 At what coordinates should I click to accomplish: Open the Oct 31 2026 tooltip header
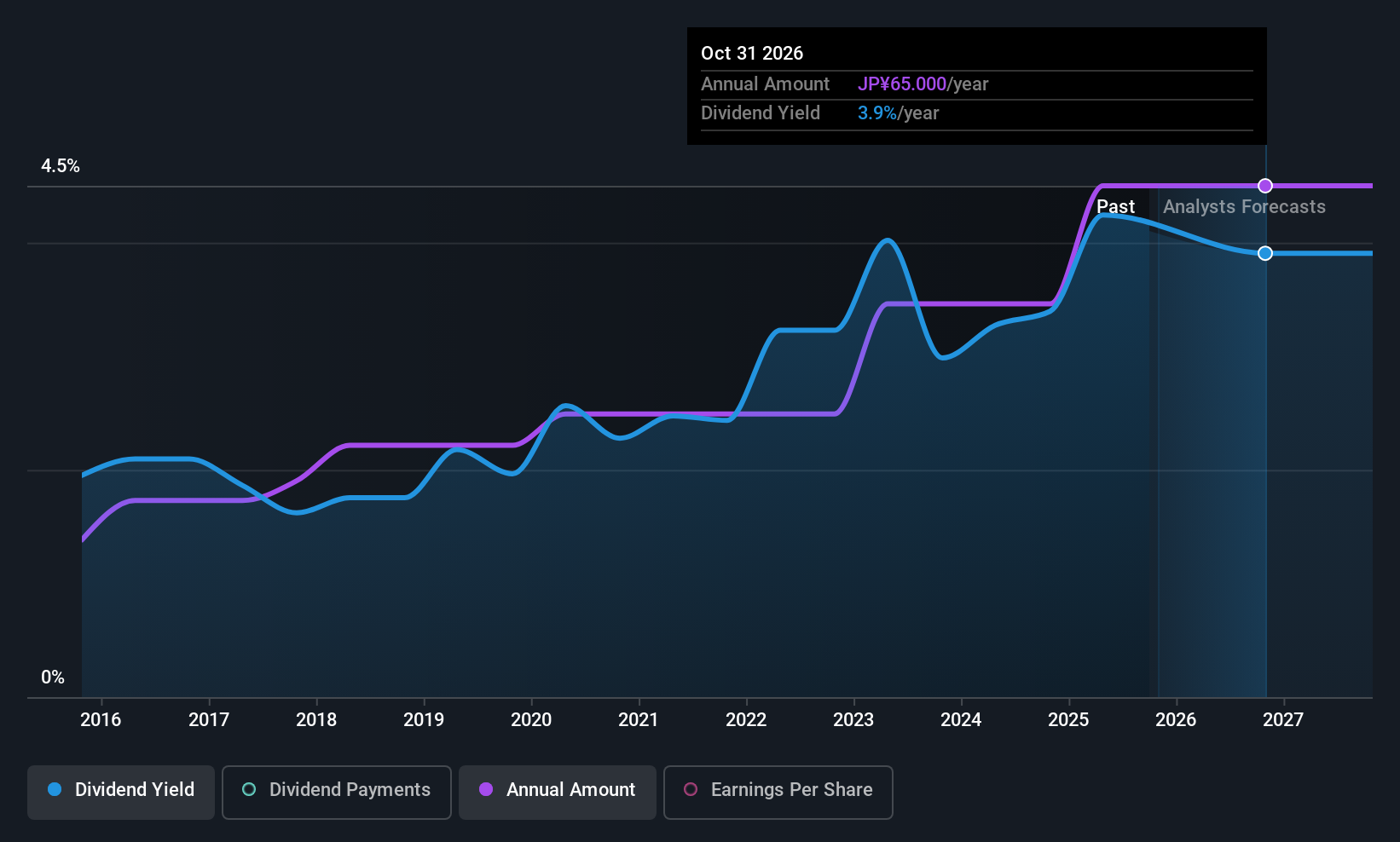(x=752, y=53)
